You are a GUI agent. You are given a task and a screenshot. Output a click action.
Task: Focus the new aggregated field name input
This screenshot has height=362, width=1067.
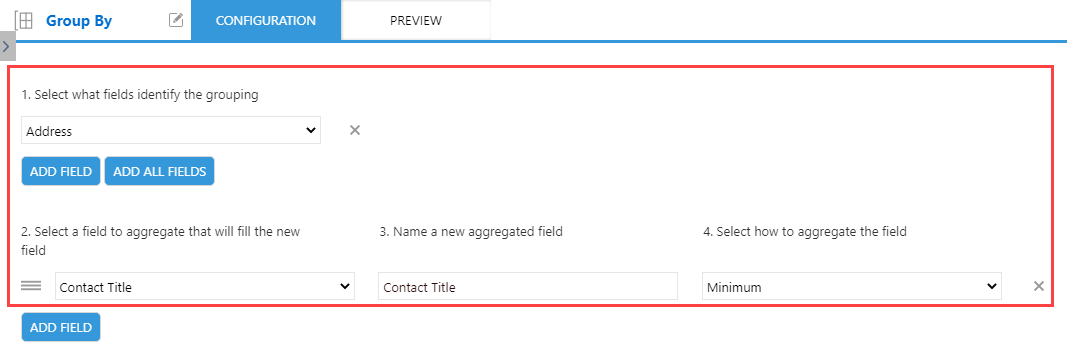pyautogui.click(x=528, y=286)
